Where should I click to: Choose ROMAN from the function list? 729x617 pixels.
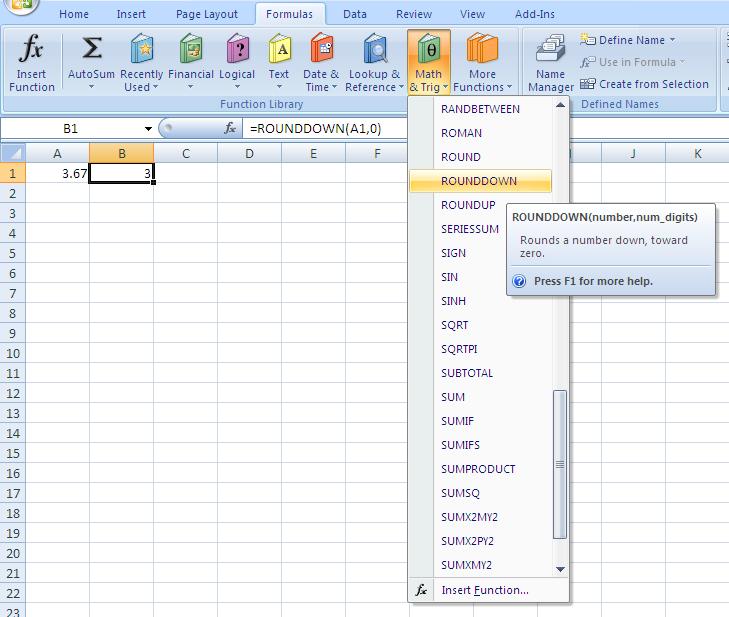(x=480, y=133)
